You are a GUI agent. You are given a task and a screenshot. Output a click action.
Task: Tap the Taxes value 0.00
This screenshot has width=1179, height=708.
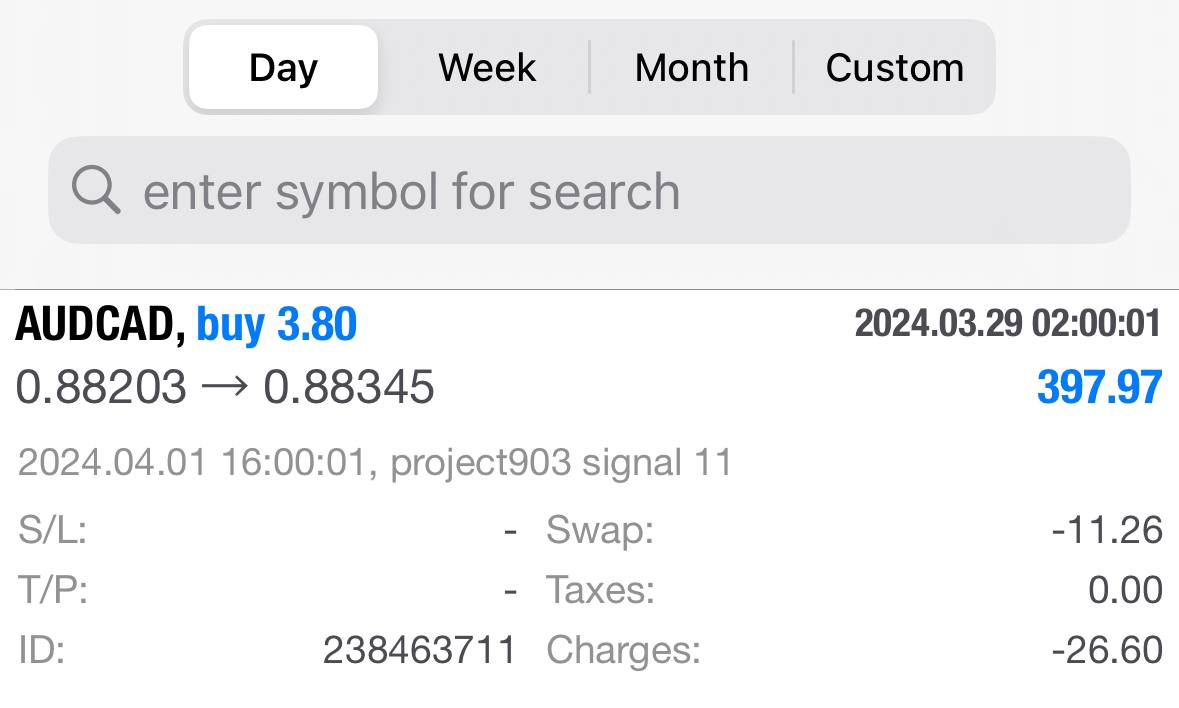(1125, 590)
